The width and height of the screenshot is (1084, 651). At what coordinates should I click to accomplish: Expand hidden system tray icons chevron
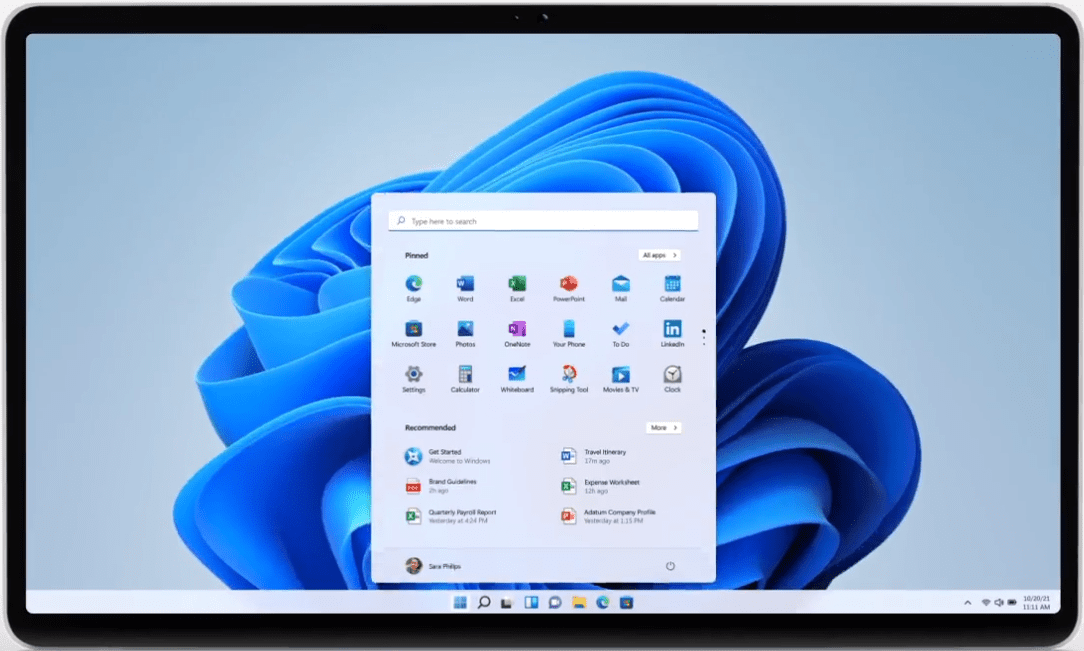967,603
